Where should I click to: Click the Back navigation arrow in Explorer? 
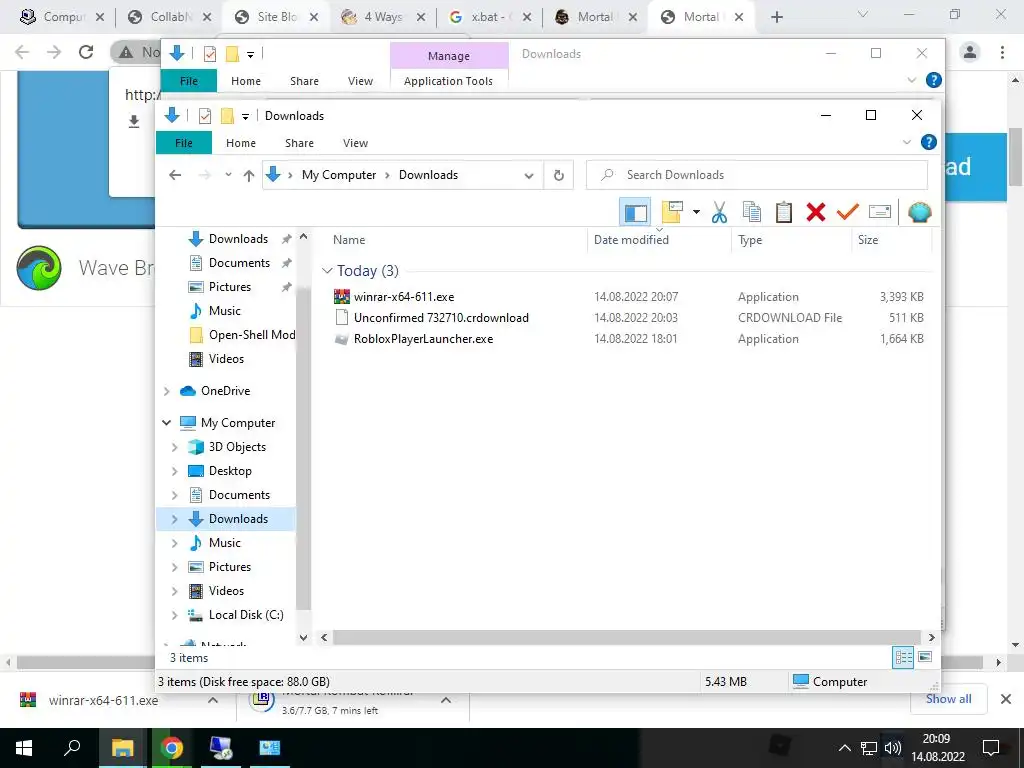point(175,175)
